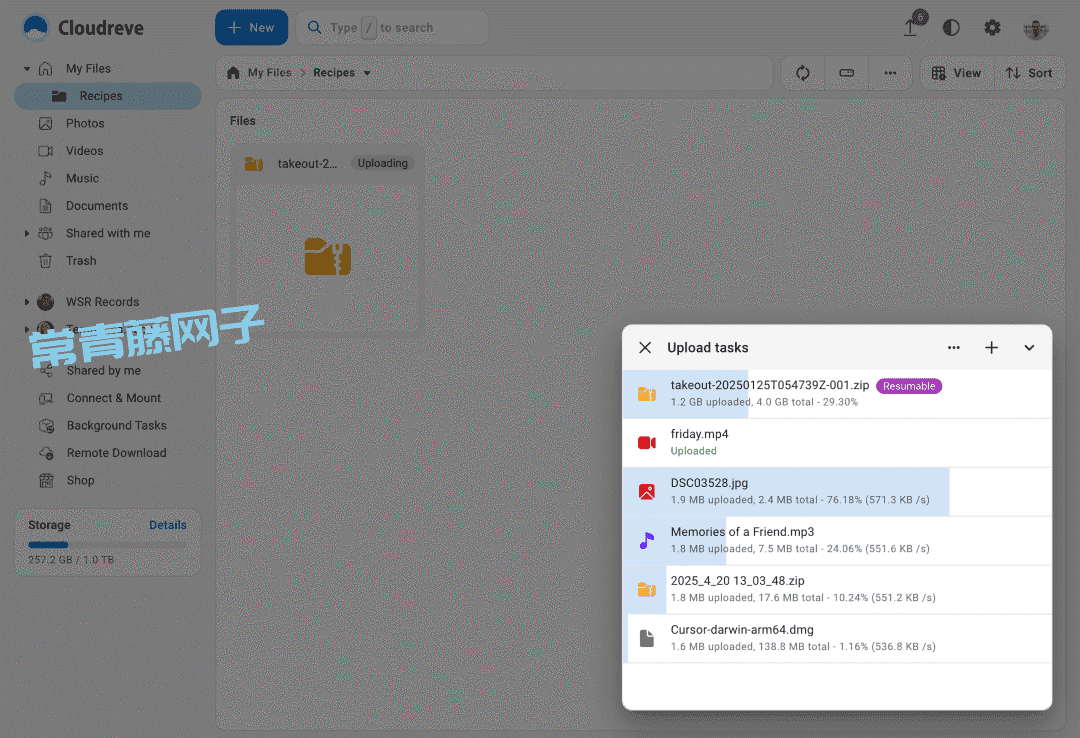Click the Remote Download cloud icon

46,453
